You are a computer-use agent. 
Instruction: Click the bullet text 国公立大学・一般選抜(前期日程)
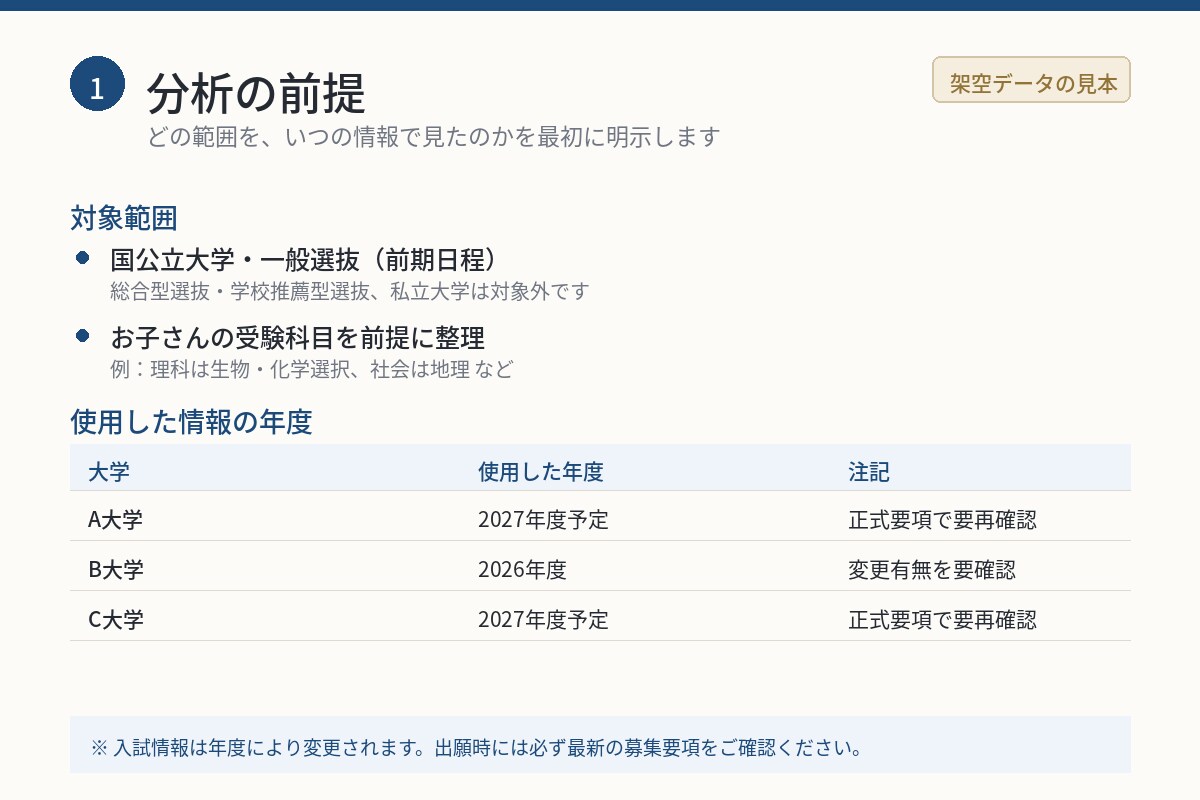pyautogui.click(x=304, y=260)
